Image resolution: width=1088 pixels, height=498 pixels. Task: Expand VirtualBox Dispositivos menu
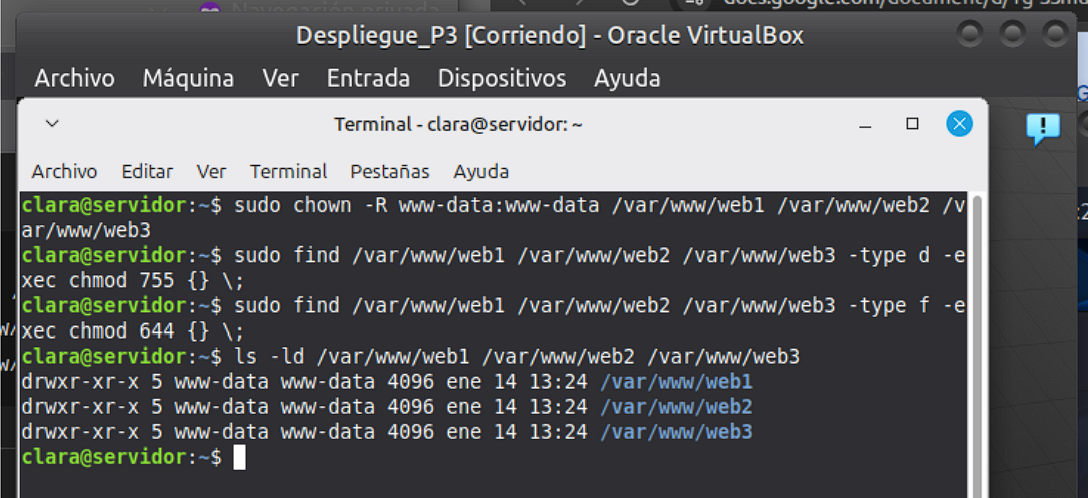coord(501,78)
